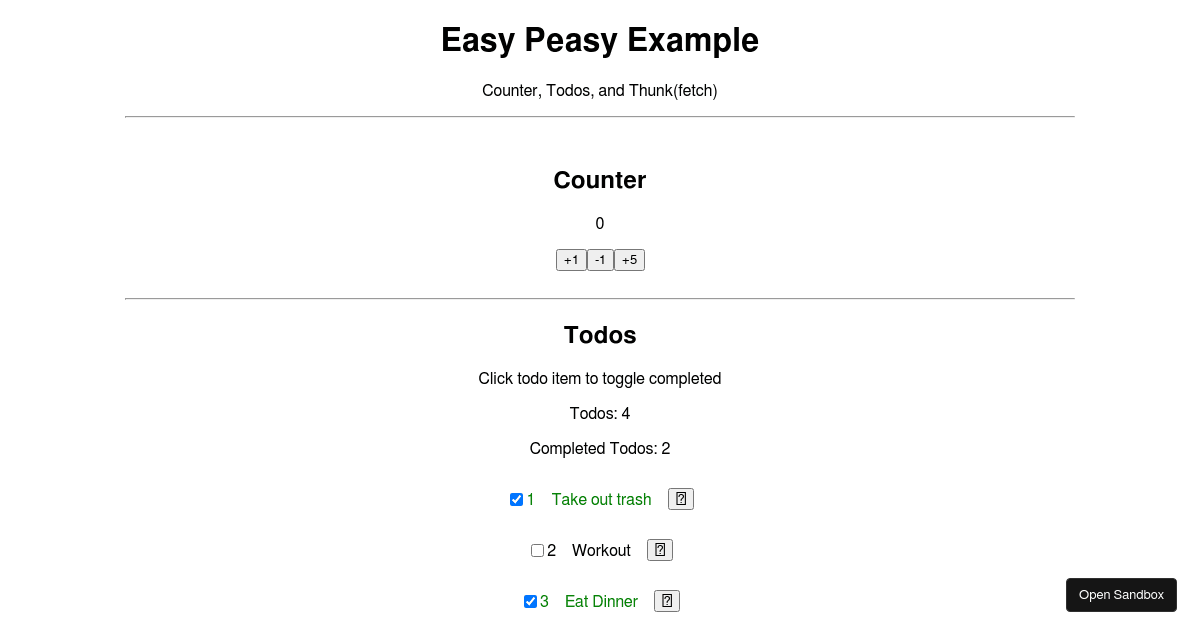Viewport: 1200px width, 630px height.
Task: Click the delete icon next to Take out trash
Action: pos(681,498)
